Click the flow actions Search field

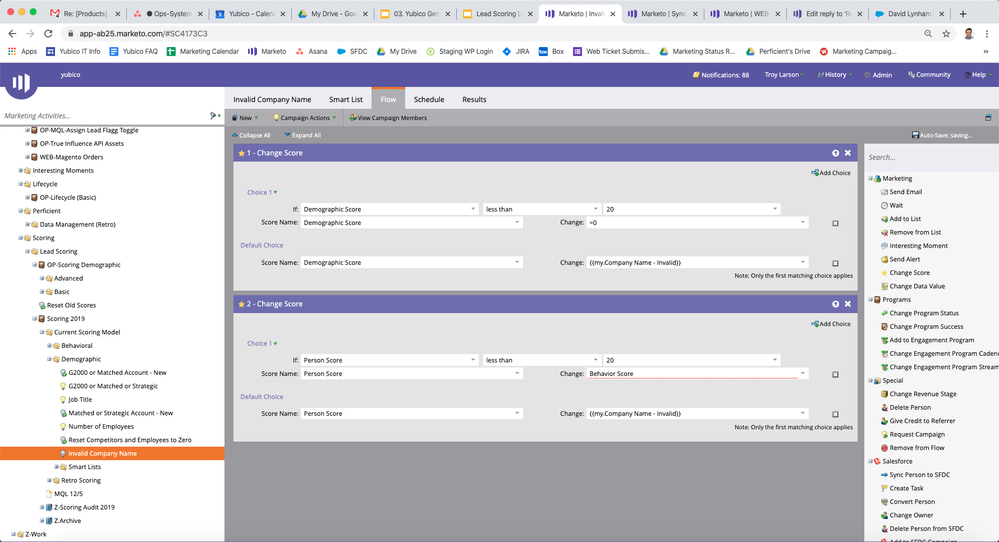click(930, 157)
